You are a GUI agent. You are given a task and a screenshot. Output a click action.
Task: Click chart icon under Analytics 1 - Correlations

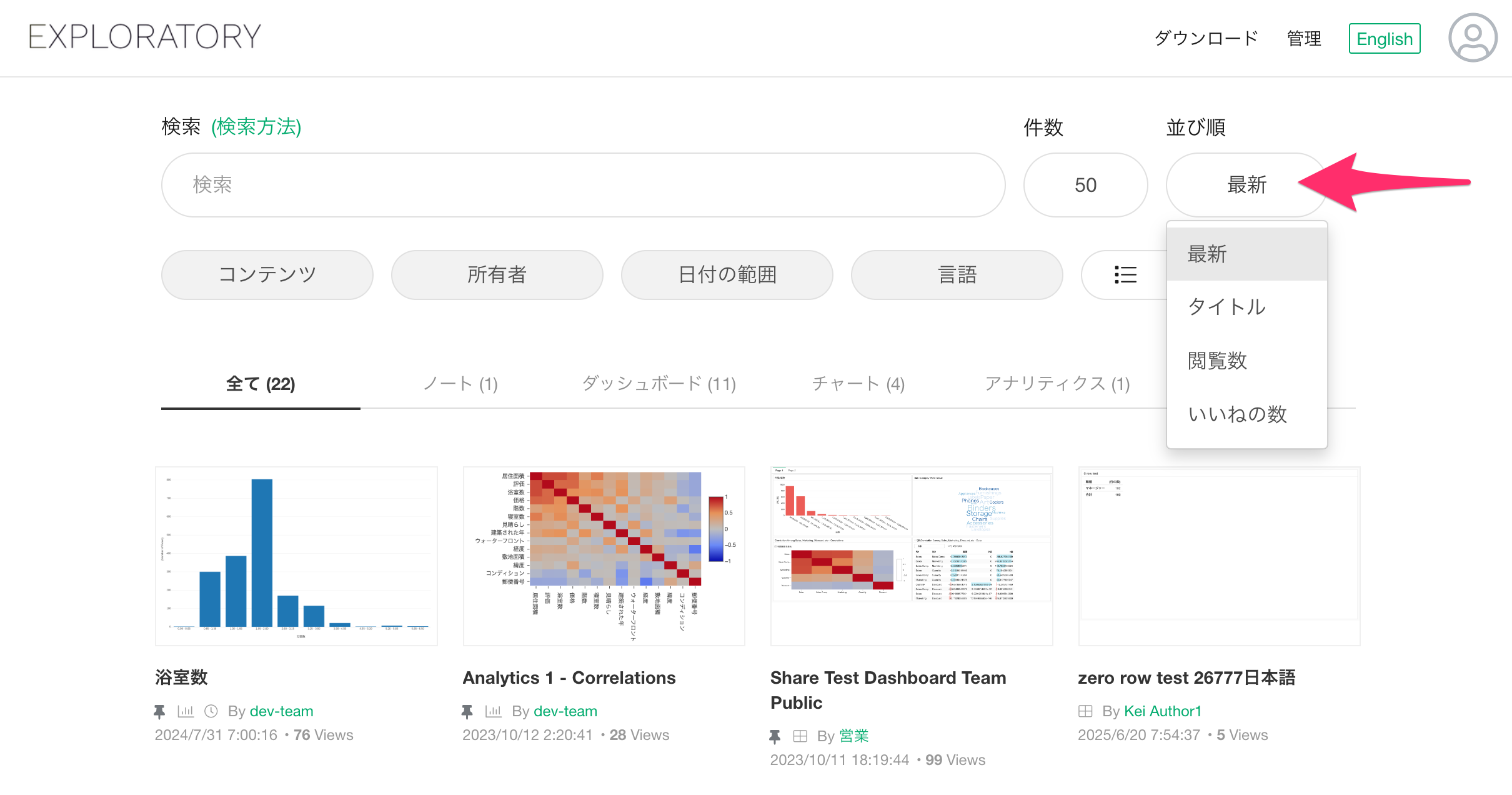click(494, 711)
